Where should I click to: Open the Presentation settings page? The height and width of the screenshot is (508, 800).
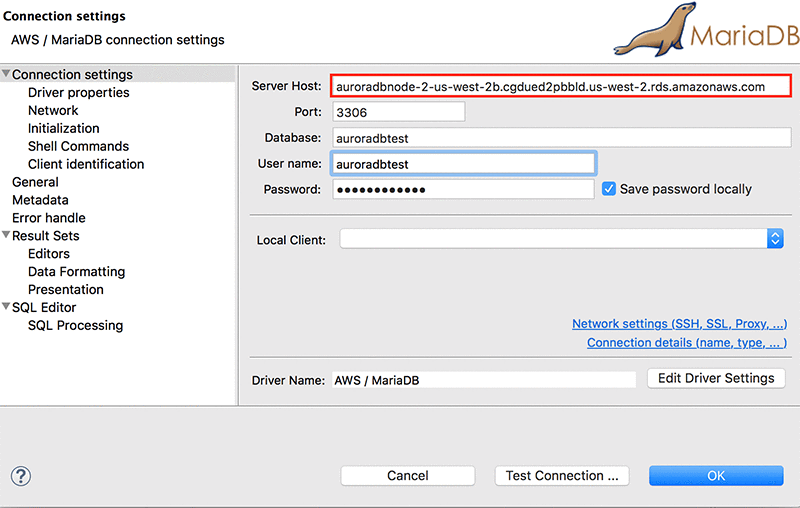point(66,289)
